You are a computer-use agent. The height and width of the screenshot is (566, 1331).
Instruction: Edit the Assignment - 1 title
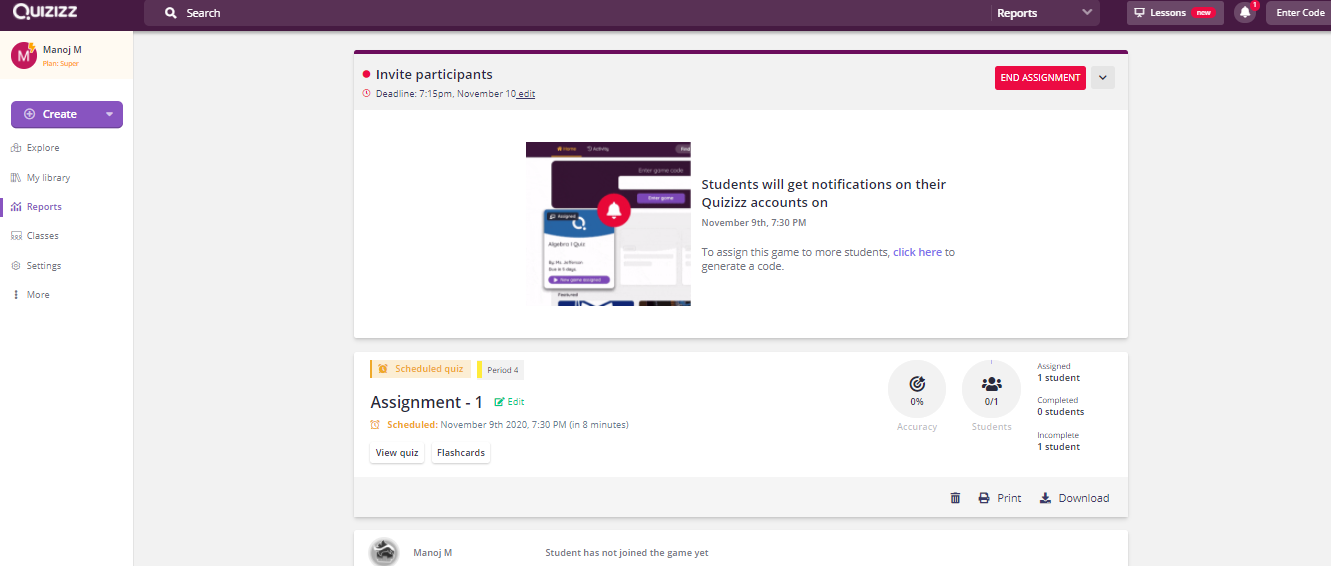point(510,402)
